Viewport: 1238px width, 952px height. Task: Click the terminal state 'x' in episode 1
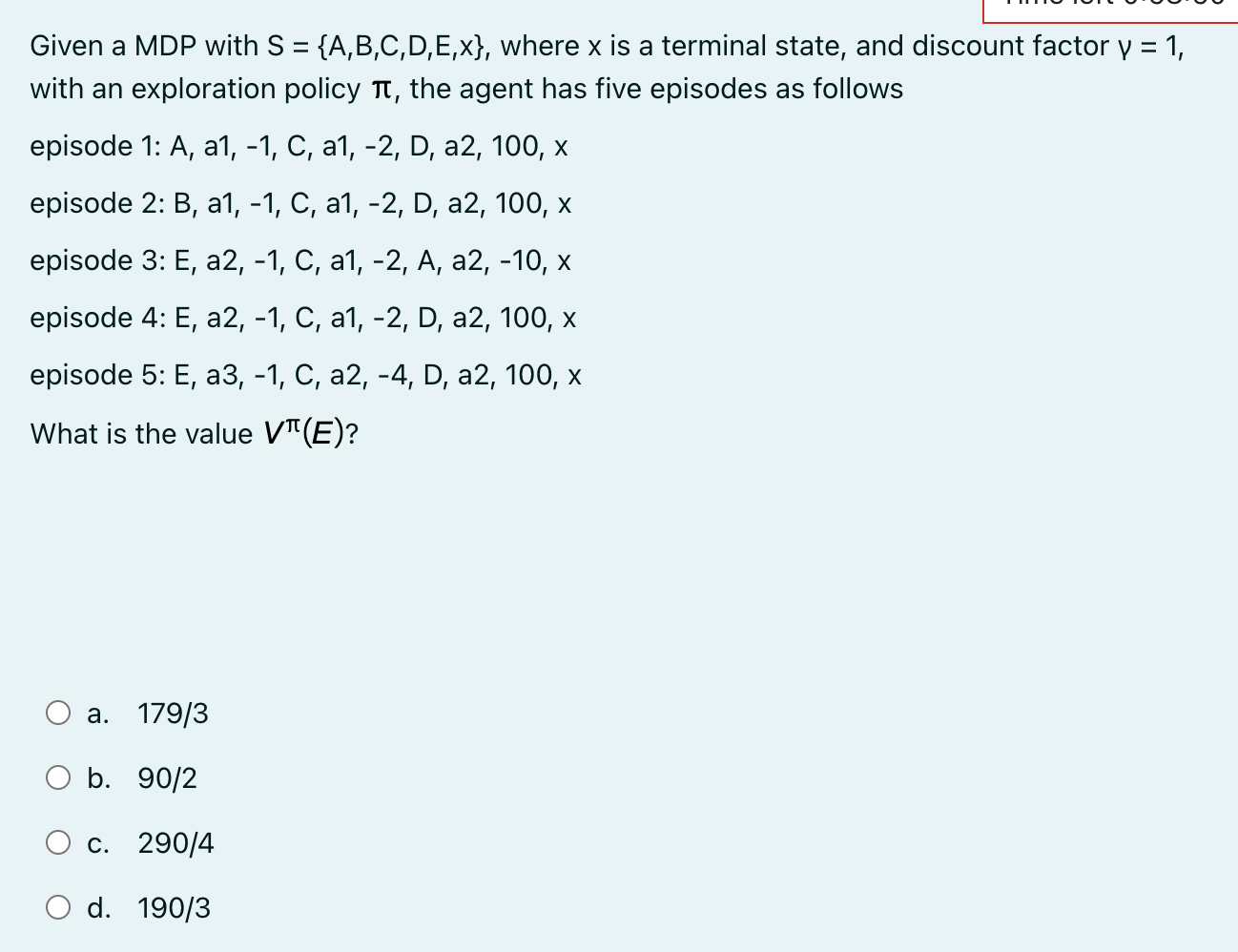pyautogui.click(x=562, y=146)
